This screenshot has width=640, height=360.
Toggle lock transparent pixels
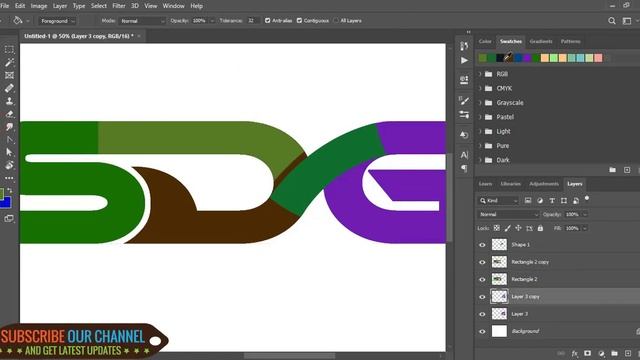click(496, 228)
